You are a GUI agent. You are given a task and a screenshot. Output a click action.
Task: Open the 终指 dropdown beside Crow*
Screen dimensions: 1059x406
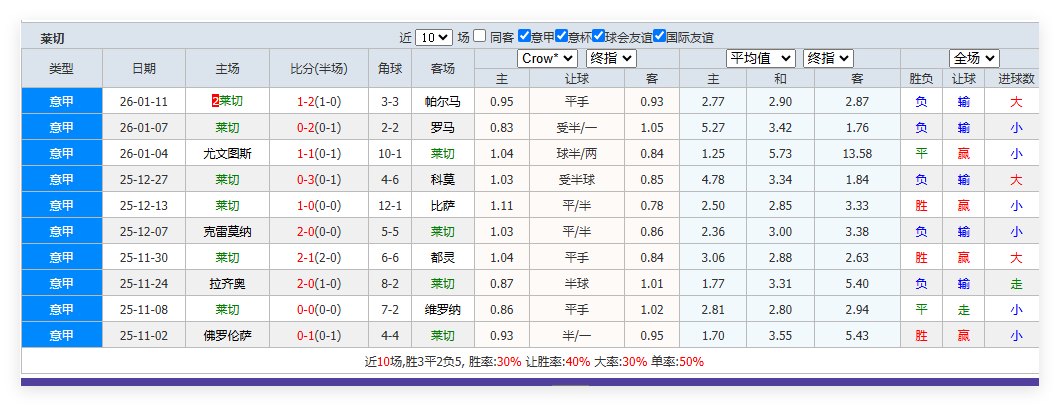click(x=611, y=59)
